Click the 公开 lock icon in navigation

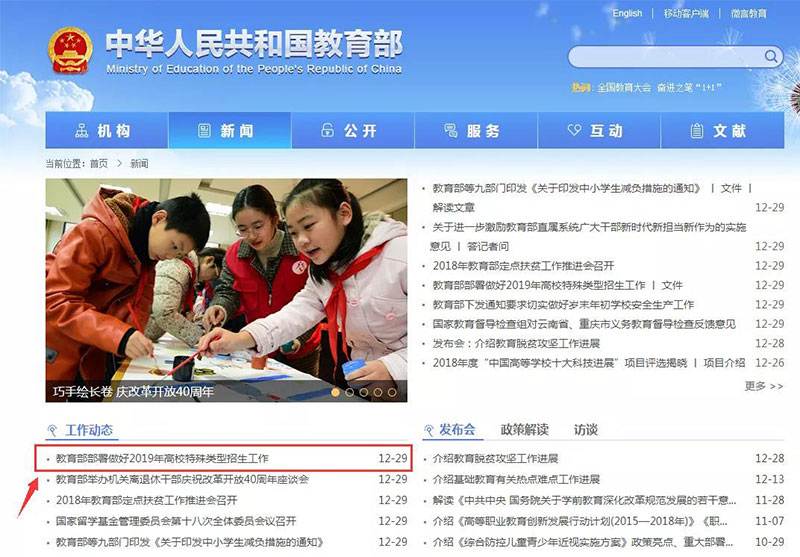[x=327, y=130]
